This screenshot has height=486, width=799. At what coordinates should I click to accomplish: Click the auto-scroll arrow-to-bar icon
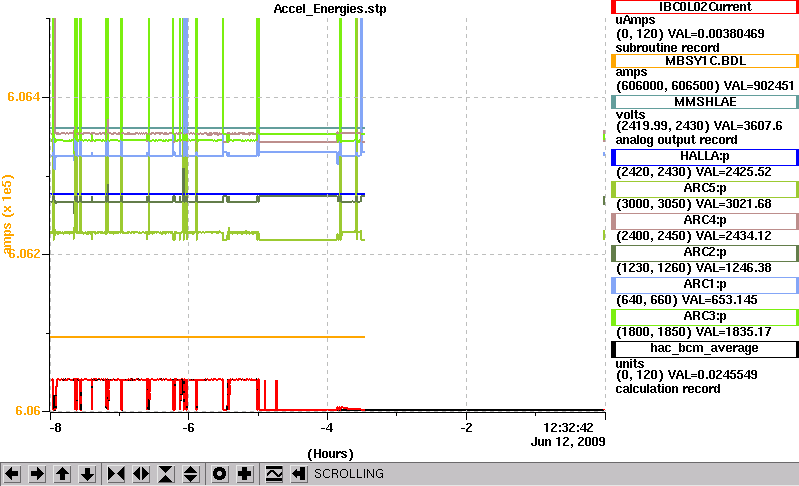coord(299,474)
